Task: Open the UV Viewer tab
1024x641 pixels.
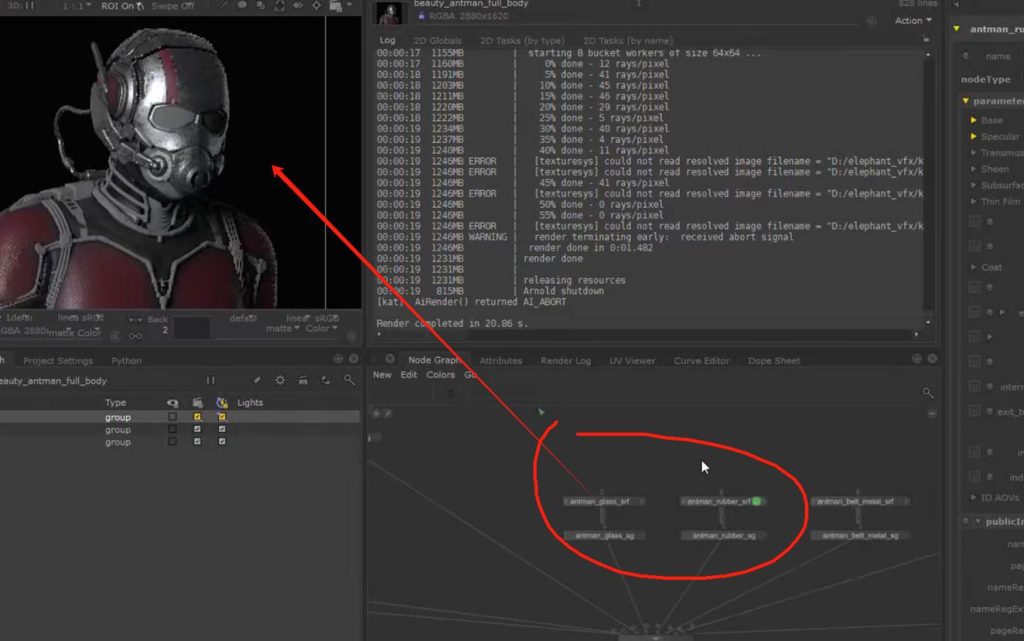Action: click(x=632, y=361)
